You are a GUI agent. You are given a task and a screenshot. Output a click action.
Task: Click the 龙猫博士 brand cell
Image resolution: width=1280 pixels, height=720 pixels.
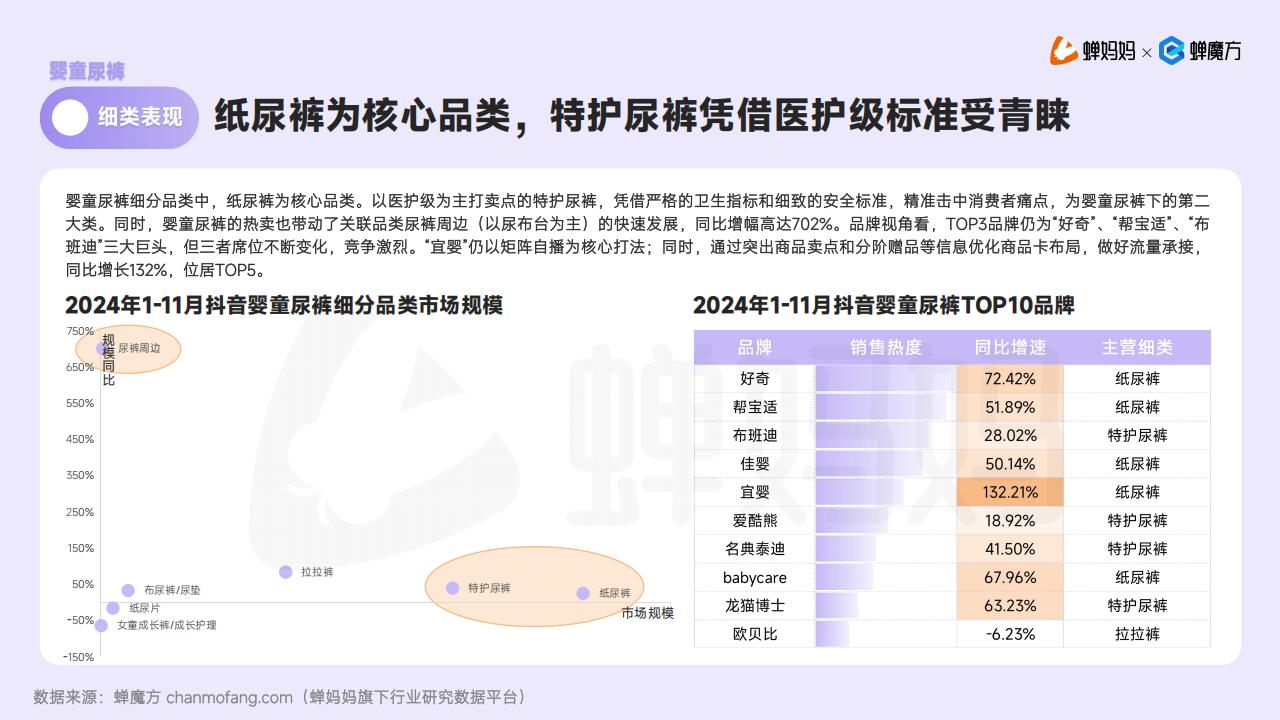pyautogui.click(x=755, y=605)
